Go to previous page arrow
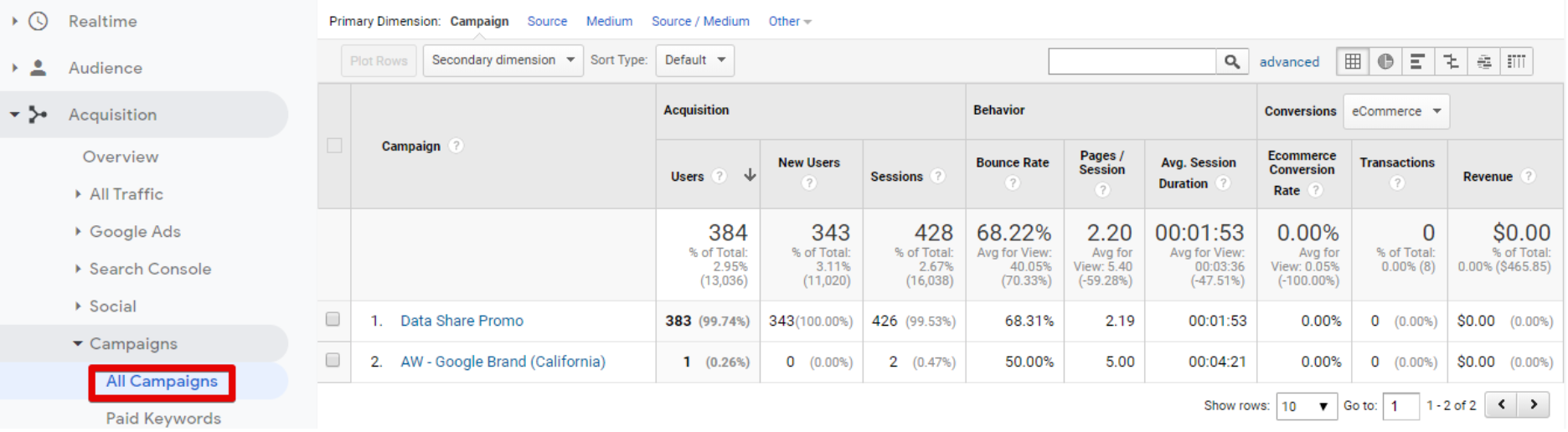This screenshot has height=432, width=1568. pos(1502,405)
